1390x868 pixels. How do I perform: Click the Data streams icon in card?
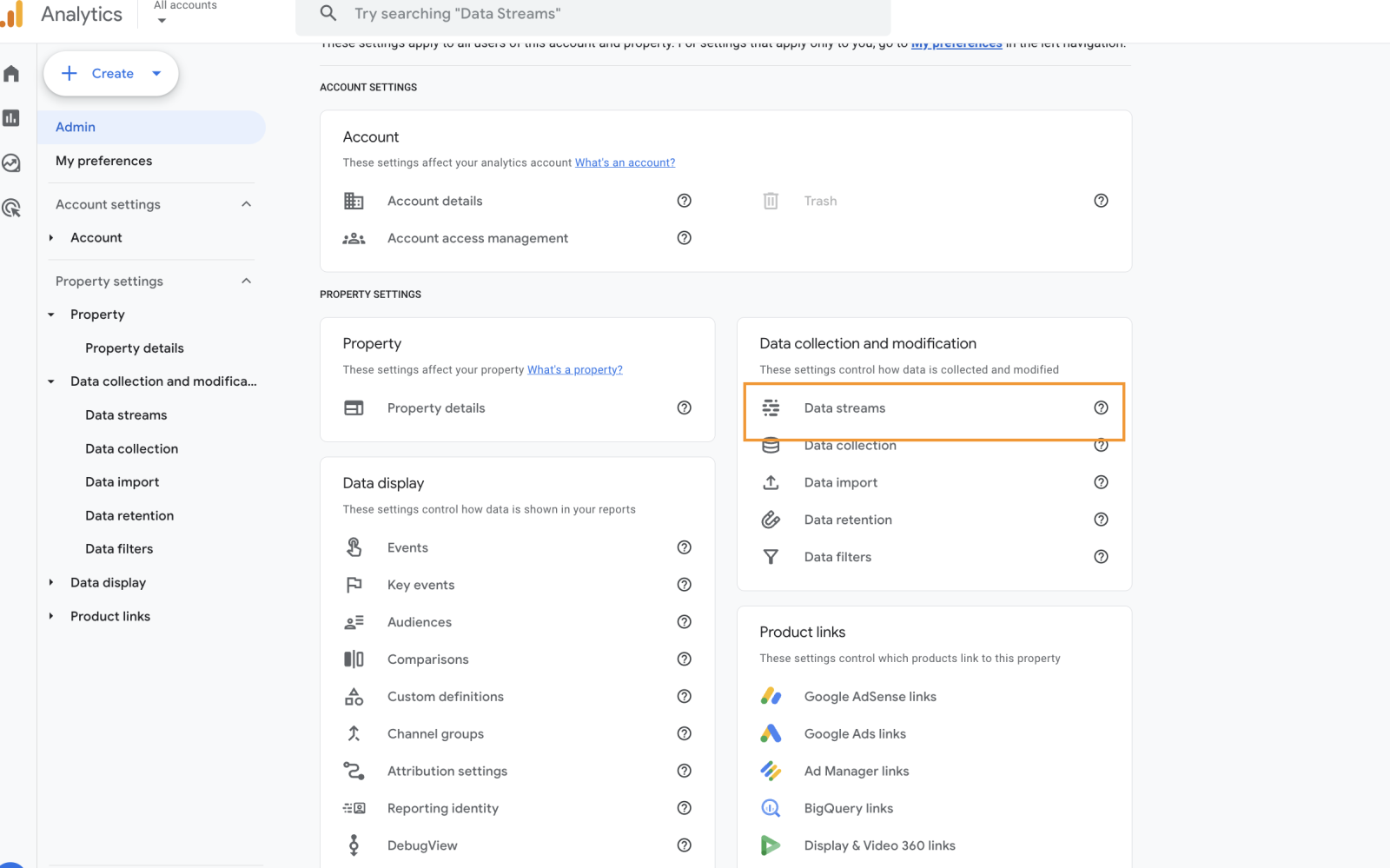pyautogui.click(x=771, y=407)
